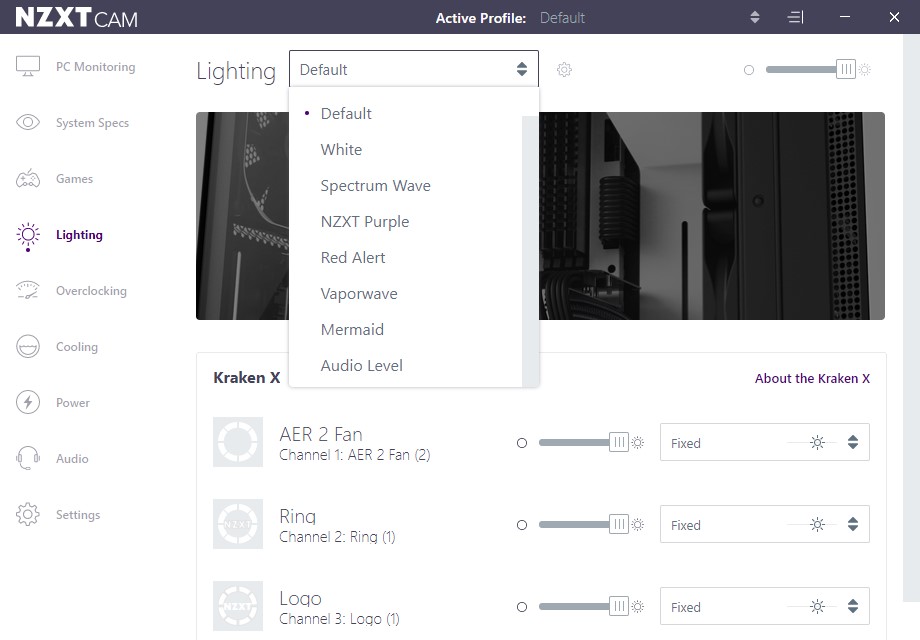Click the AER 2 Fan device thumbnail
Viewport: 920px width, 640px height.
point(238,442)
